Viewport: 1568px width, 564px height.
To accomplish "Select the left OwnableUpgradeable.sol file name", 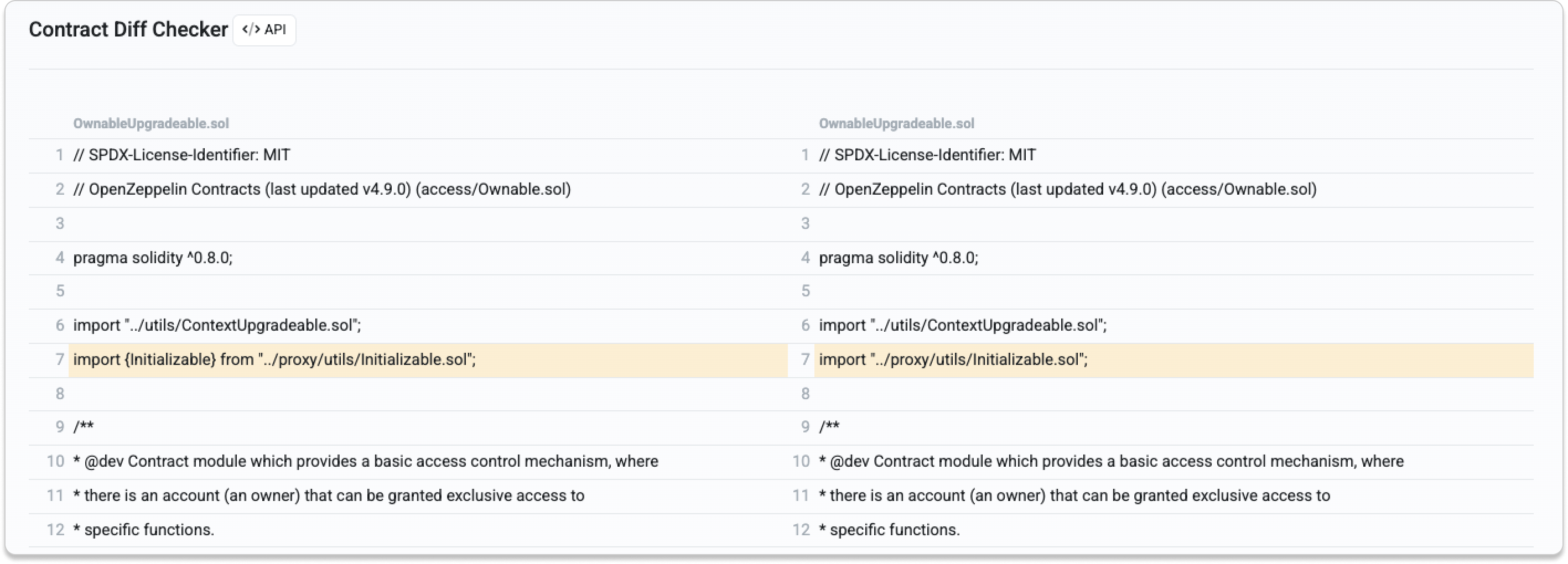I will [151, 123].
